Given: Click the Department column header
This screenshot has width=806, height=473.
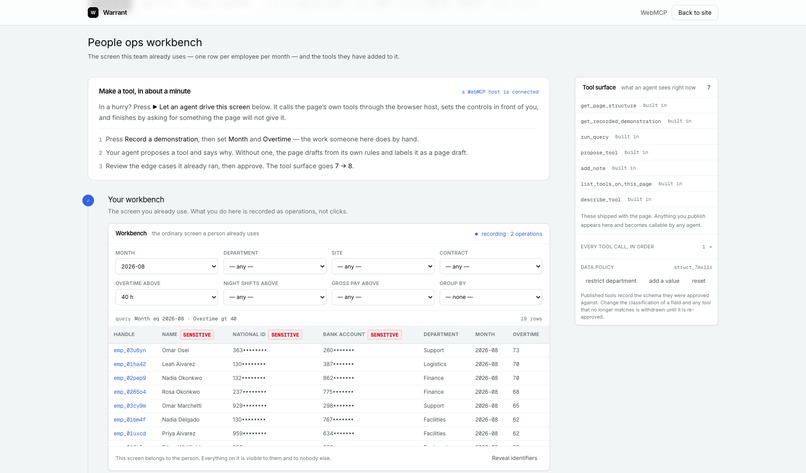Looking at the screenshot, I should (441, 335).
